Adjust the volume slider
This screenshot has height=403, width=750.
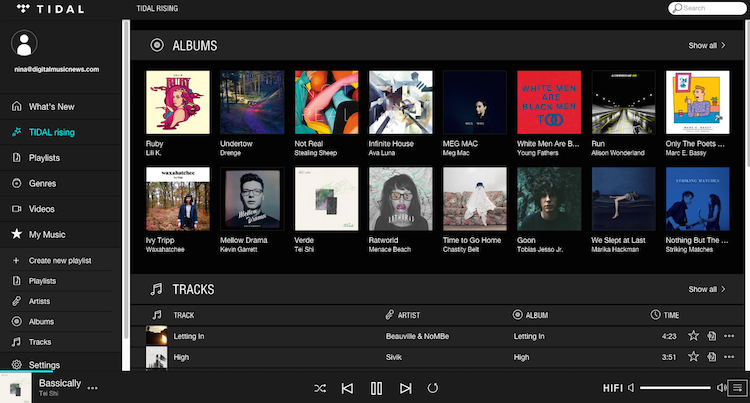(675, 387)
